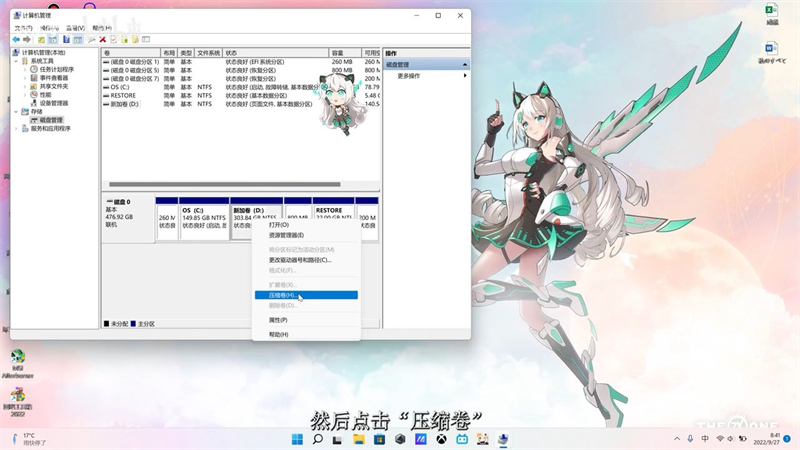Viewport: 800px width, 450px height.
Task: Expand 更多操作 submenu arrow
Action: (465, 76)
